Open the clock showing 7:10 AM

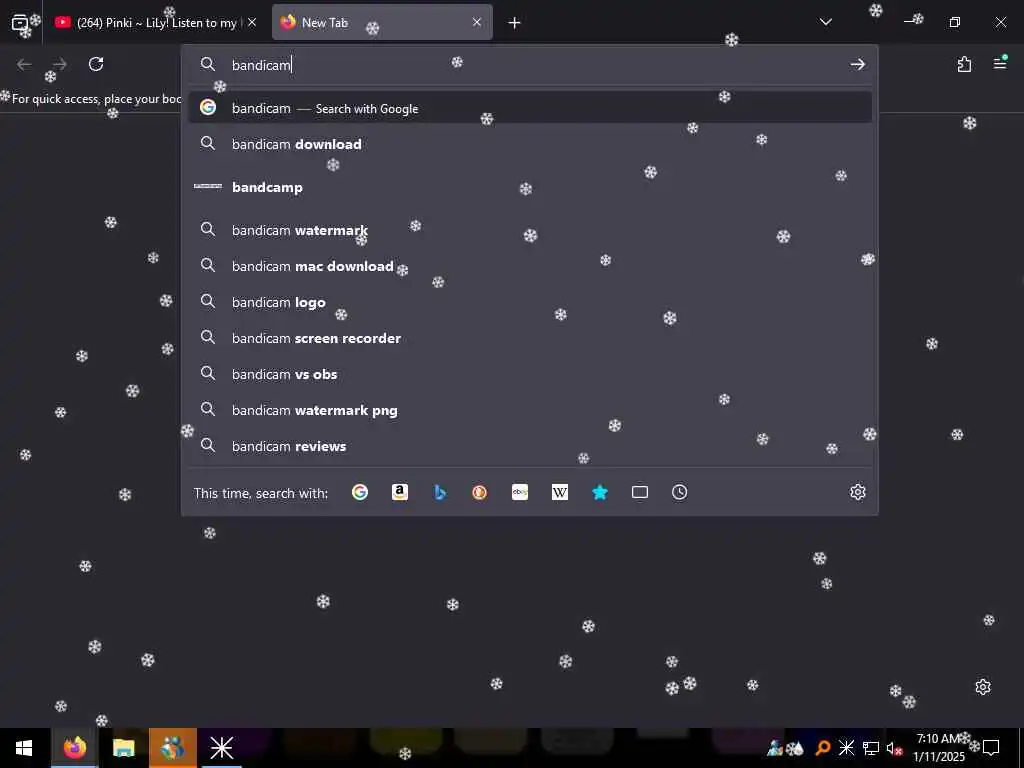pyautogui.click(x=938, y=748)
